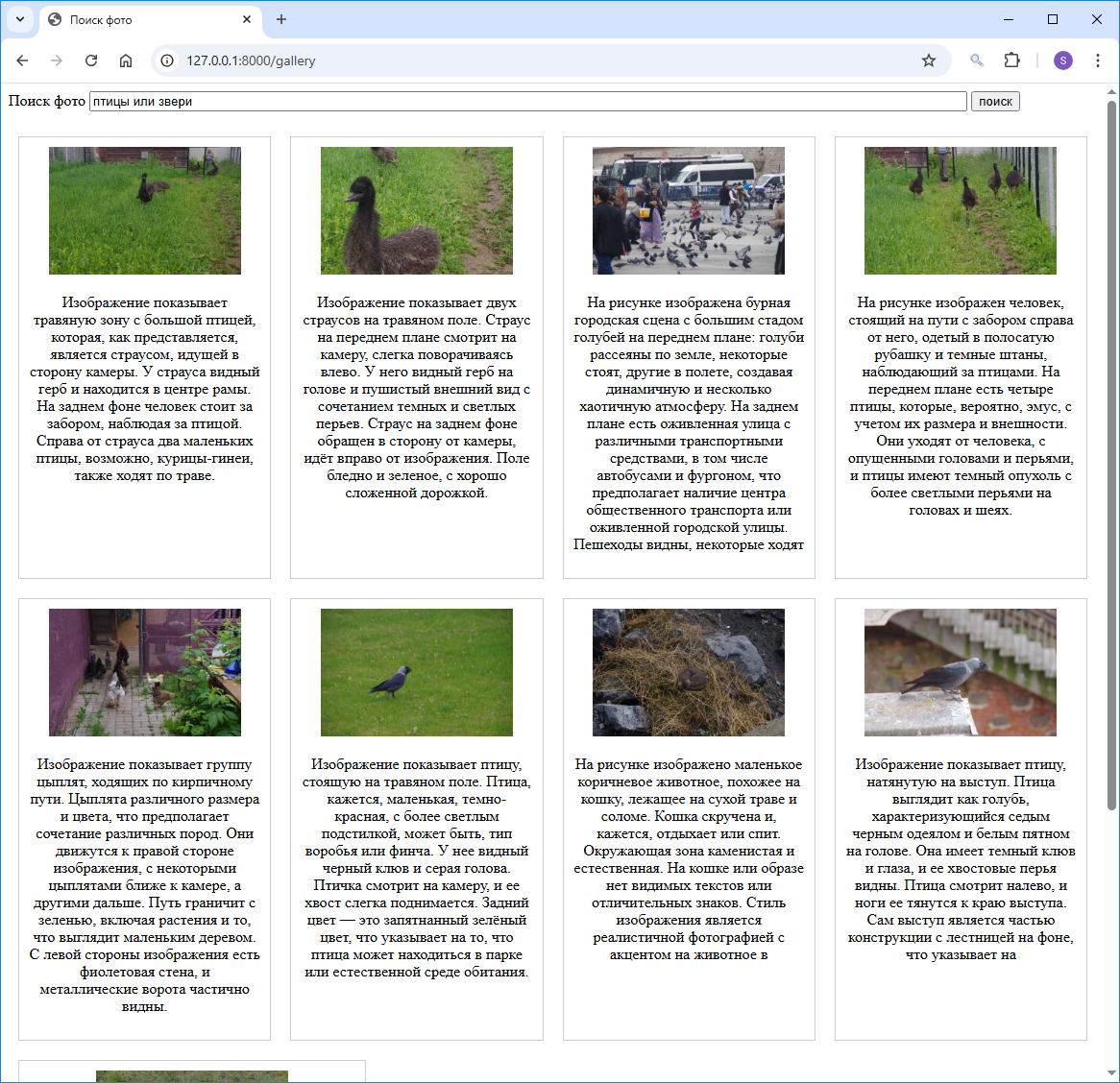
Task: View site information icon in address bar
Action: [167, 60]
